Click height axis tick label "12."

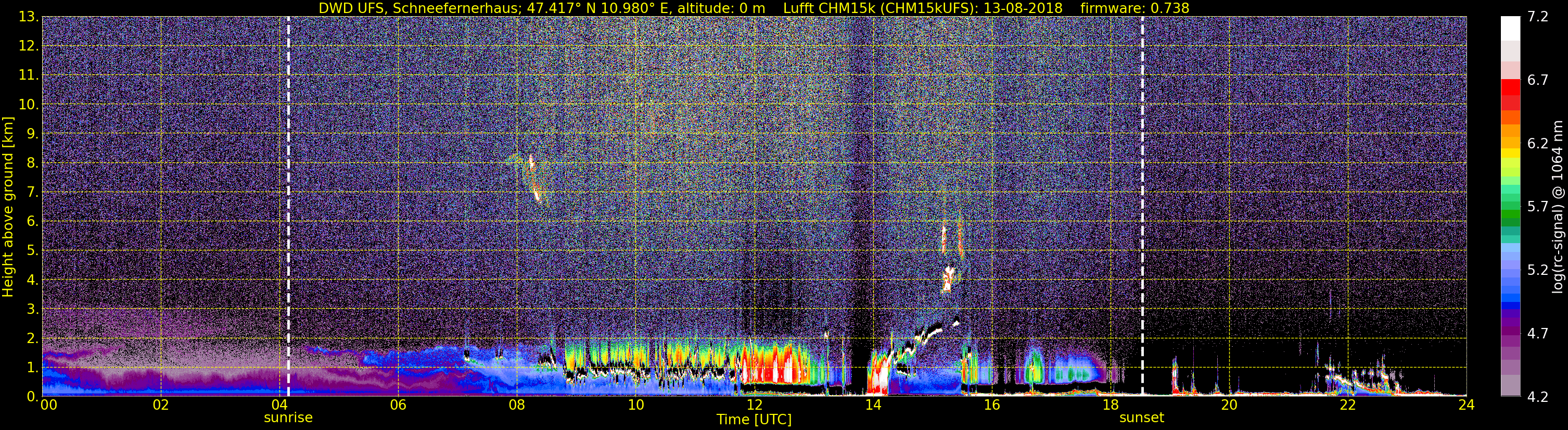tap(29, 46)
